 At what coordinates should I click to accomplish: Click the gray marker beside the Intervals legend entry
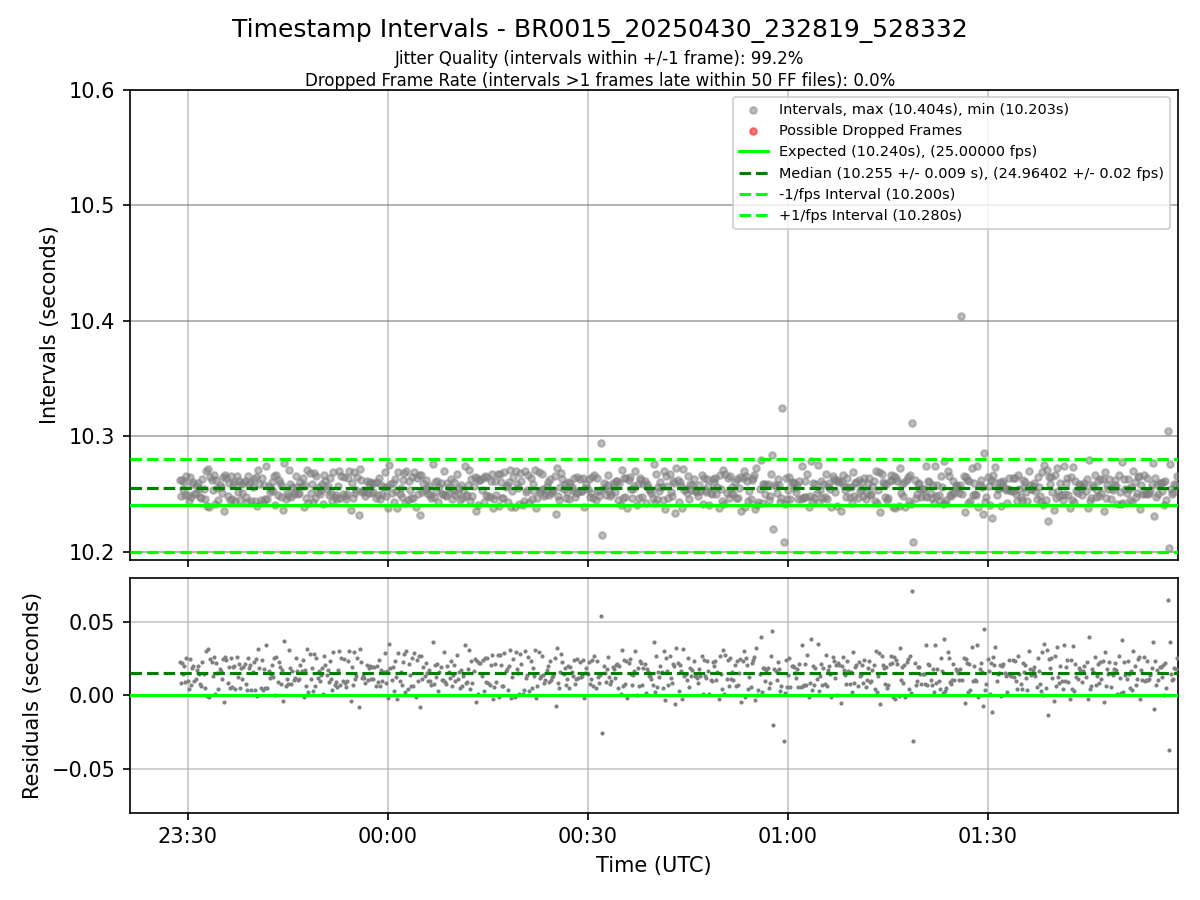pos(754,110)
